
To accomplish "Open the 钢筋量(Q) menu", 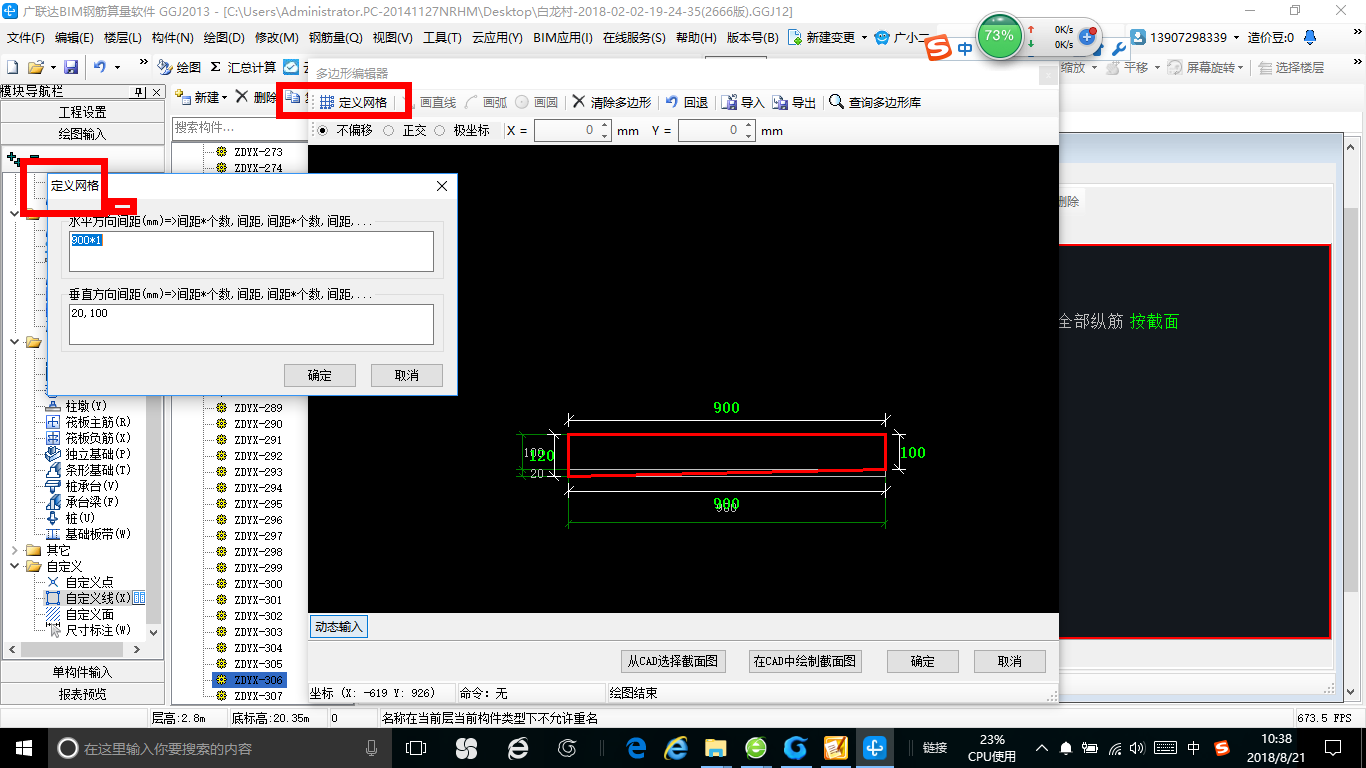I will pyautogui.click(x=336, y=38).
